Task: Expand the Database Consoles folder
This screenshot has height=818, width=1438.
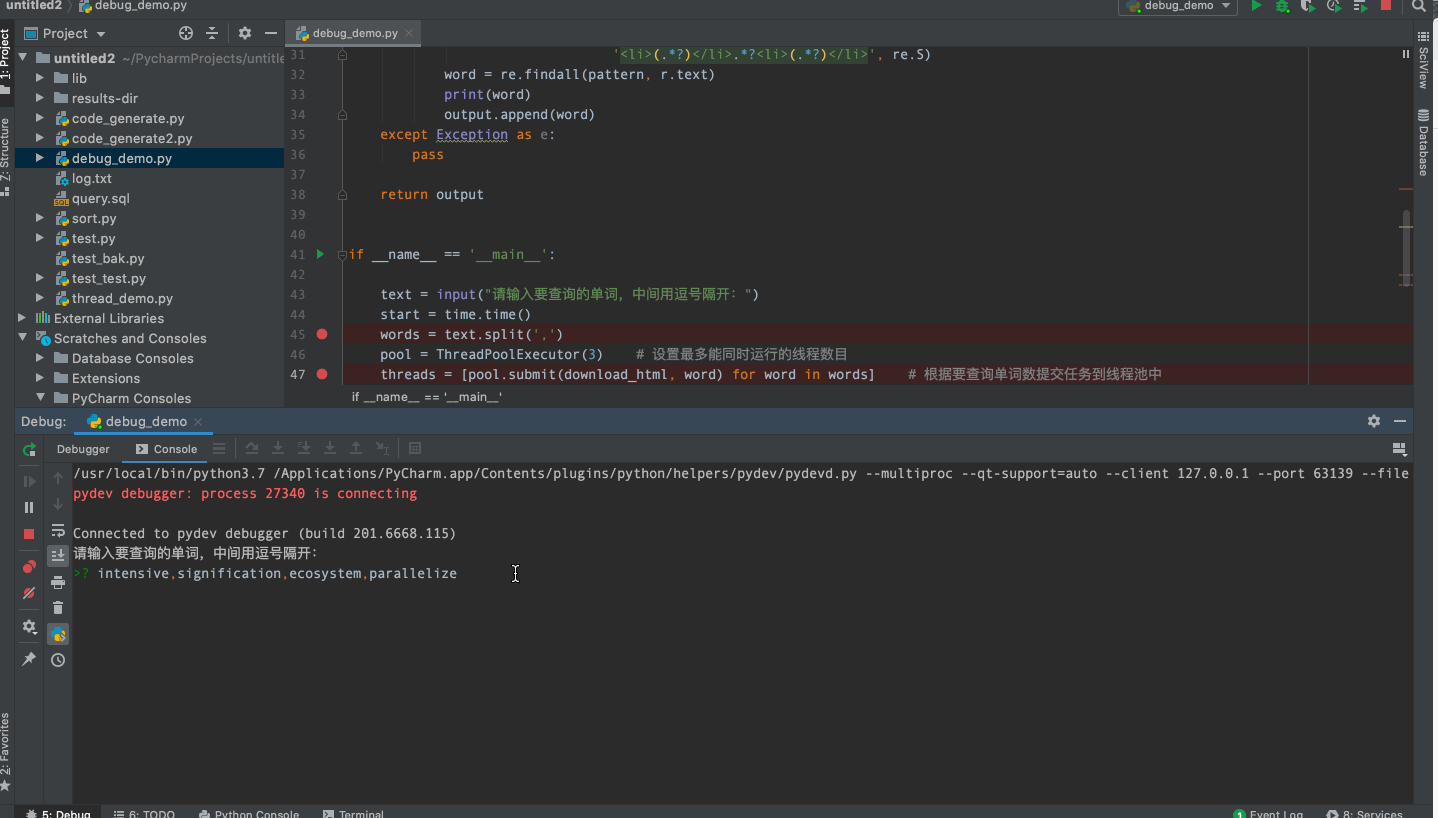Action: pos(40,358)
